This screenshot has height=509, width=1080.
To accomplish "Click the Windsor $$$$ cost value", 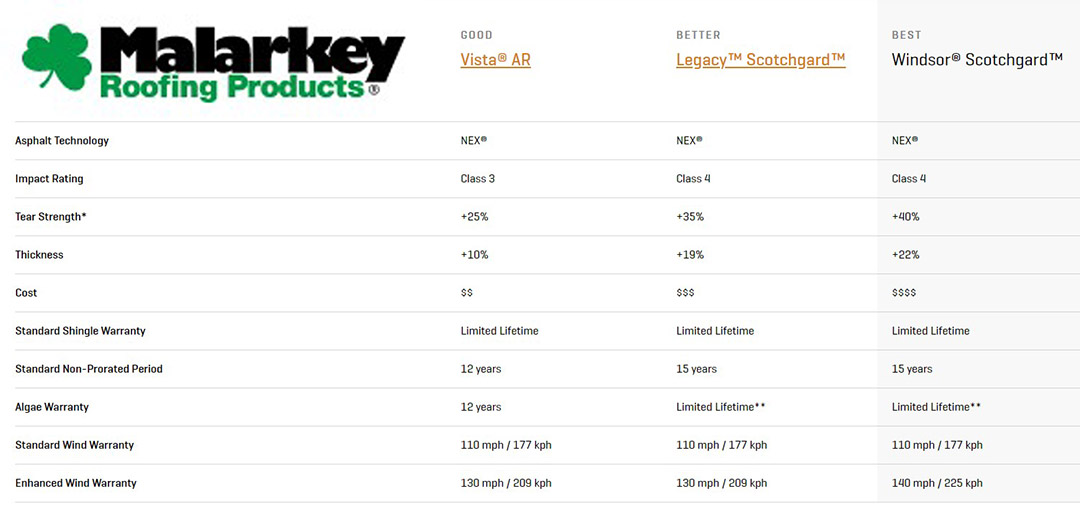I will click(x=904, y=293).
